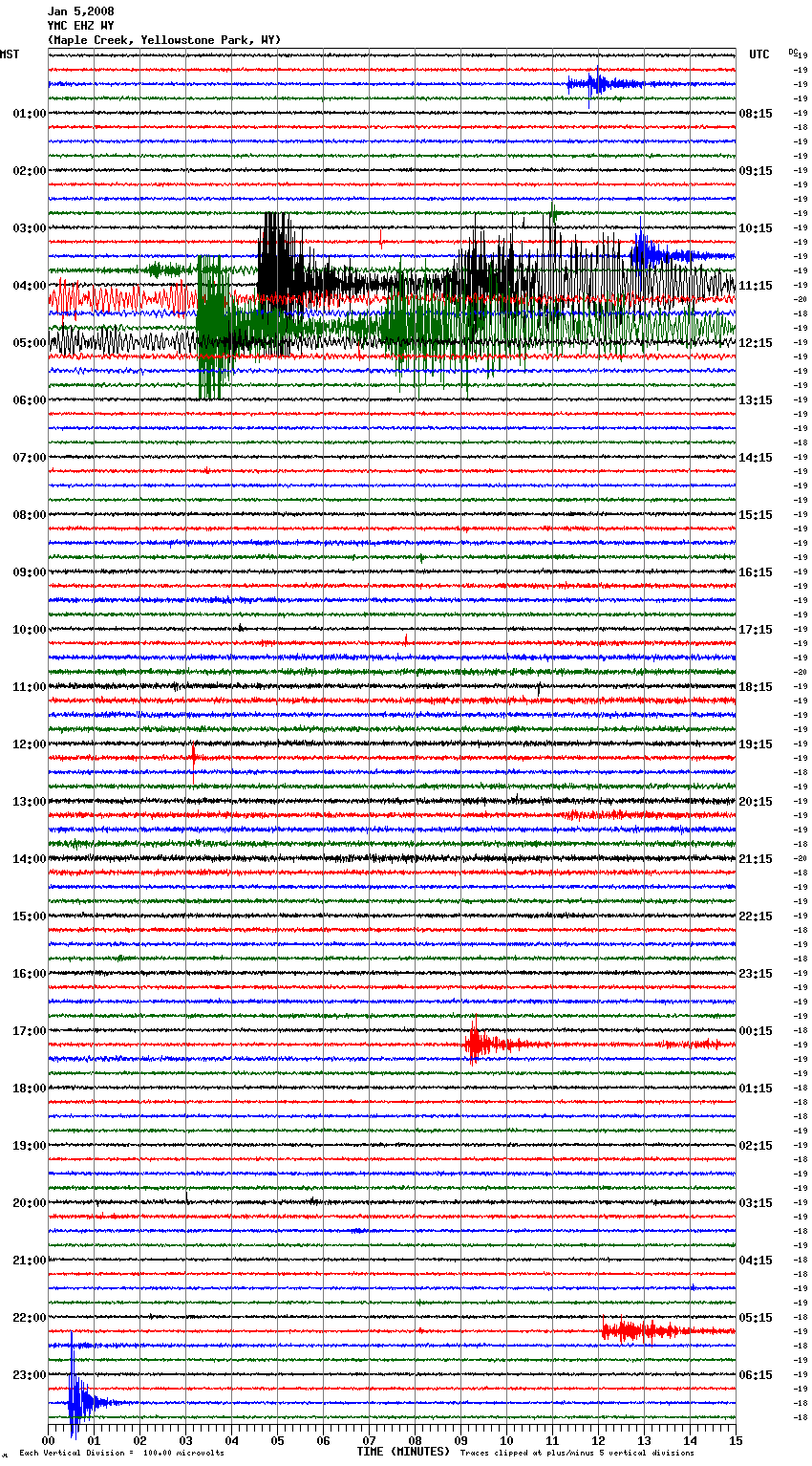Select minute 05 on the time axis
Screen dimensions: 812x1466
click(278, 1441)
